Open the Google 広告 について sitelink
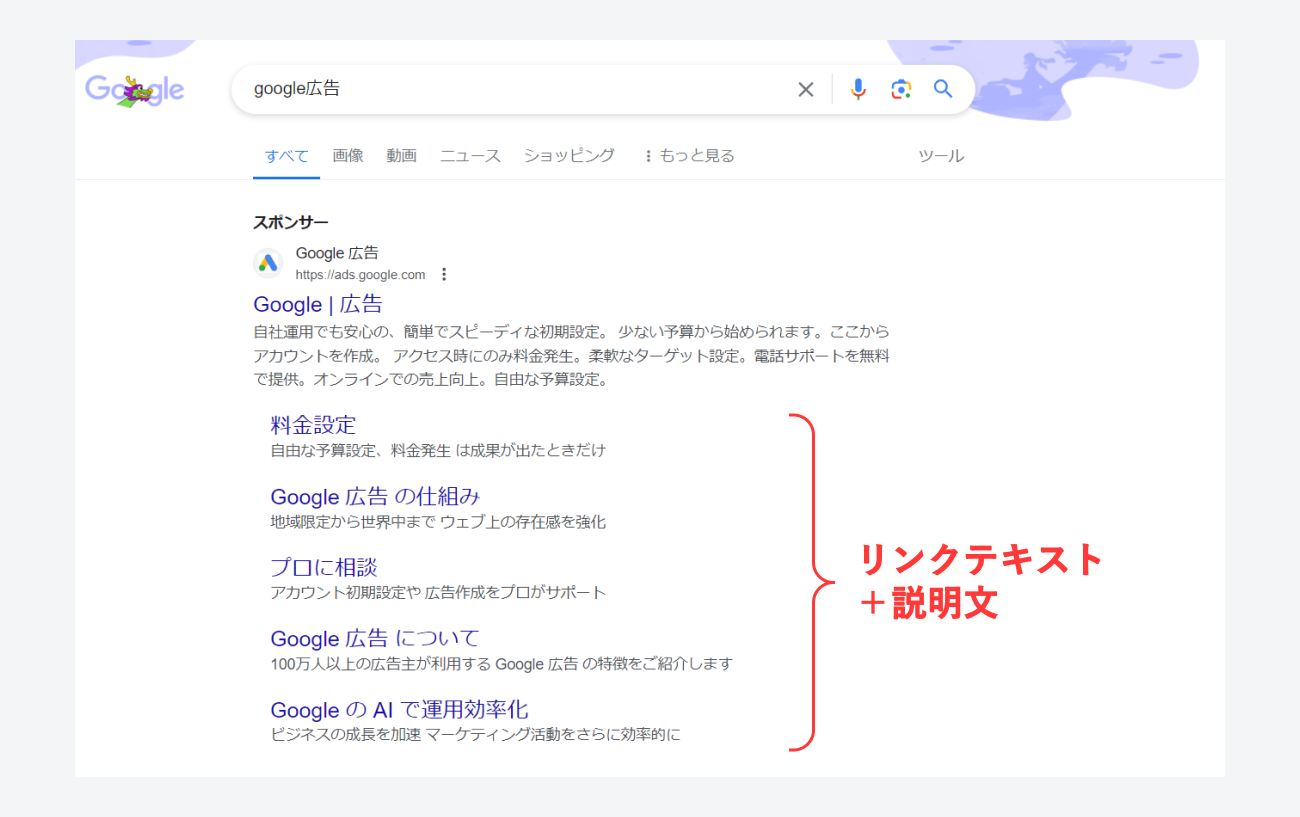 tap(375, 638)
